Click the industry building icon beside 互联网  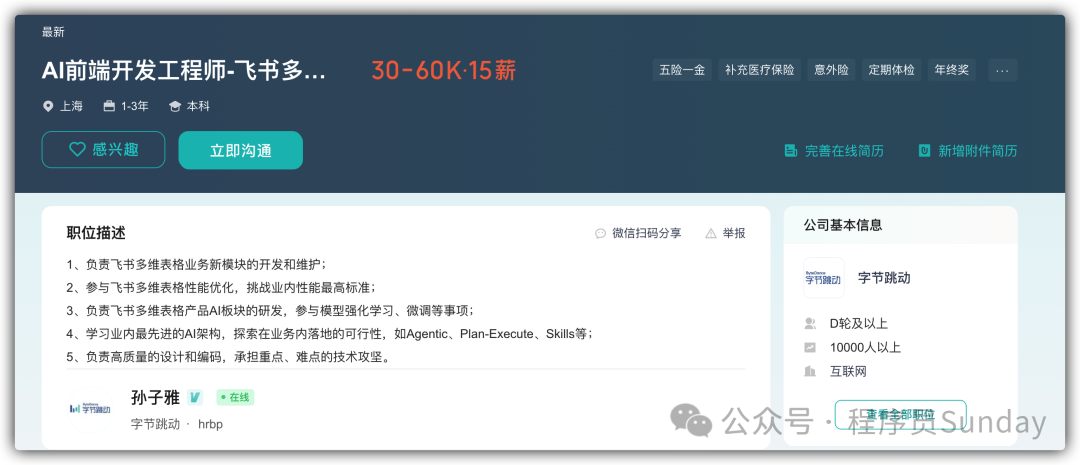tap(810, 372)
